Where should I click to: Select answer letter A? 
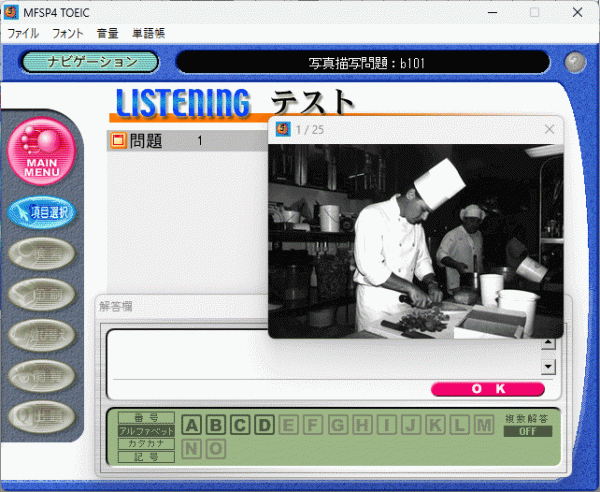click(192, 425)
